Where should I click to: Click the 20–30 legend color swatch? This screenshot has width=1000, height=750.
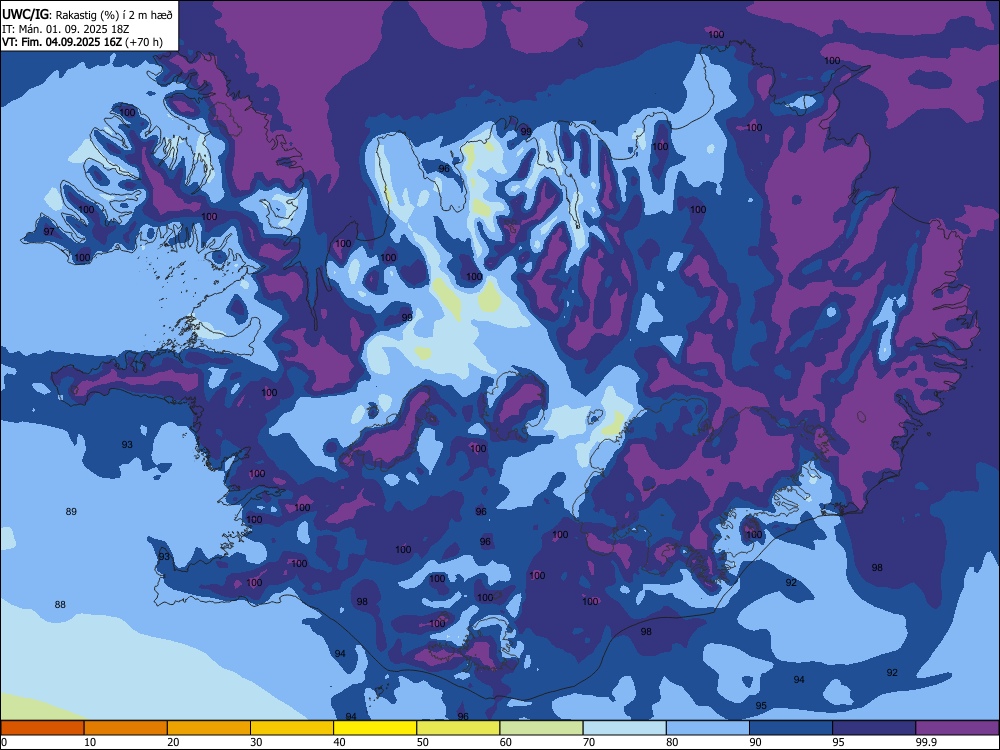(209, 728)
